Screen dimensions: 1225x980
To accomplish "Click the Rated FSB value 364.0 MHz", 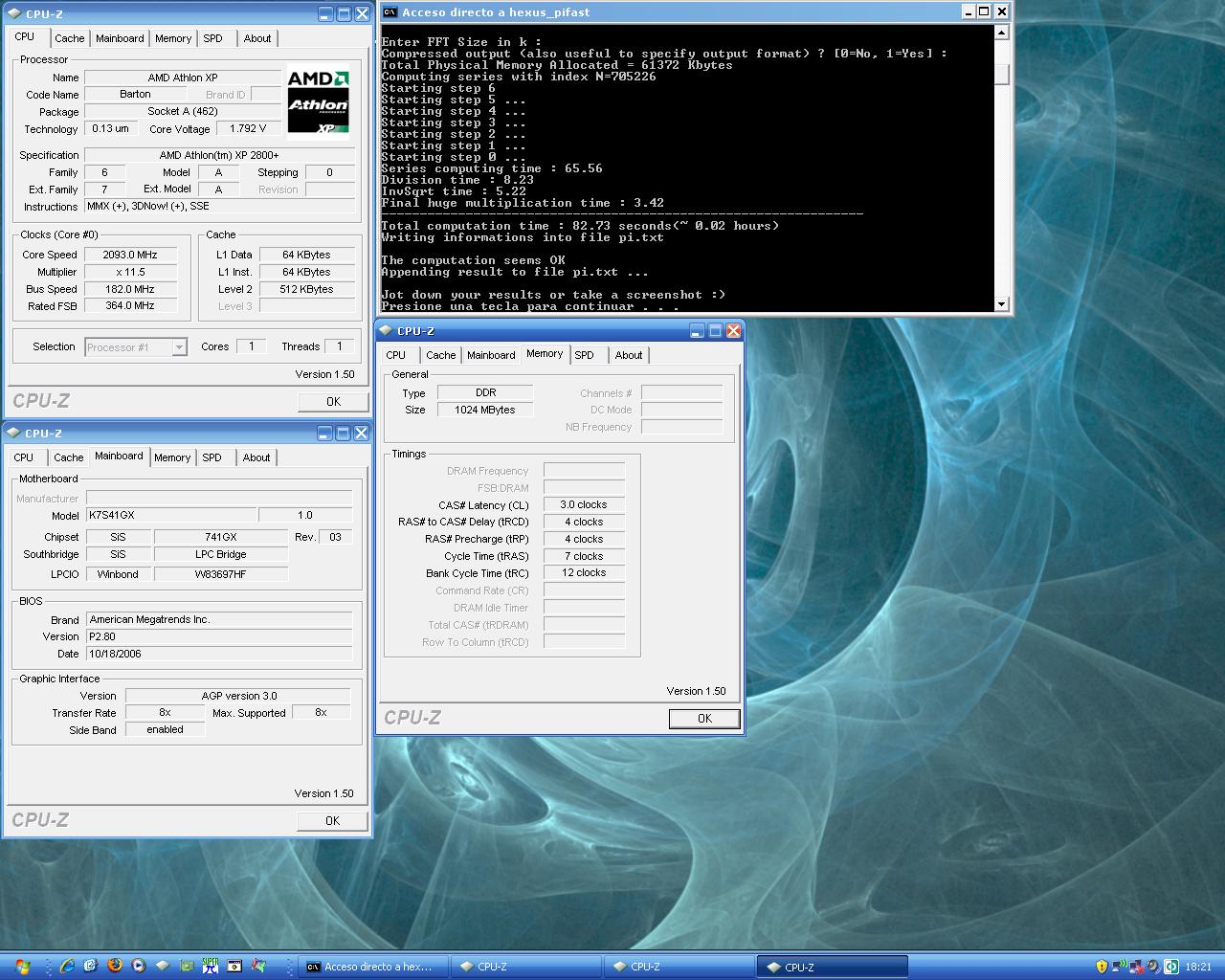I will [131, 306].
